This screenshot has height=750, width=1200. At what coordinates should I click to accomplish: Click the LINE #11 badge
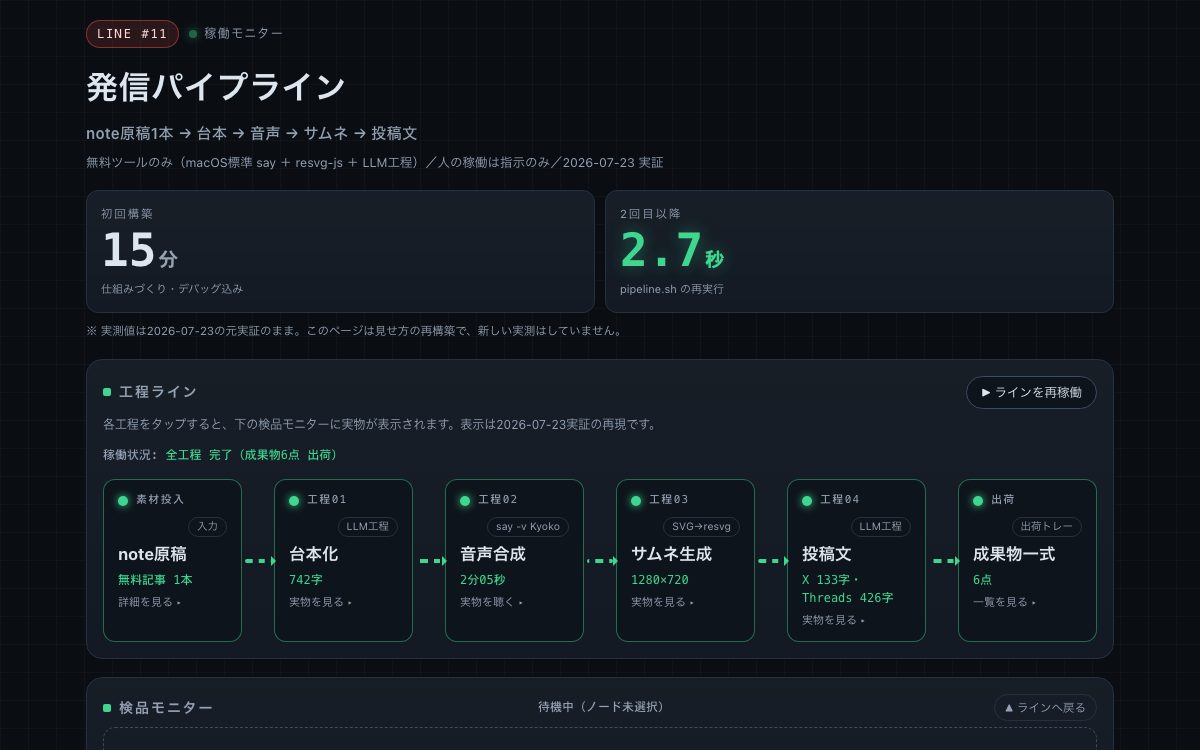pos(132,33)
